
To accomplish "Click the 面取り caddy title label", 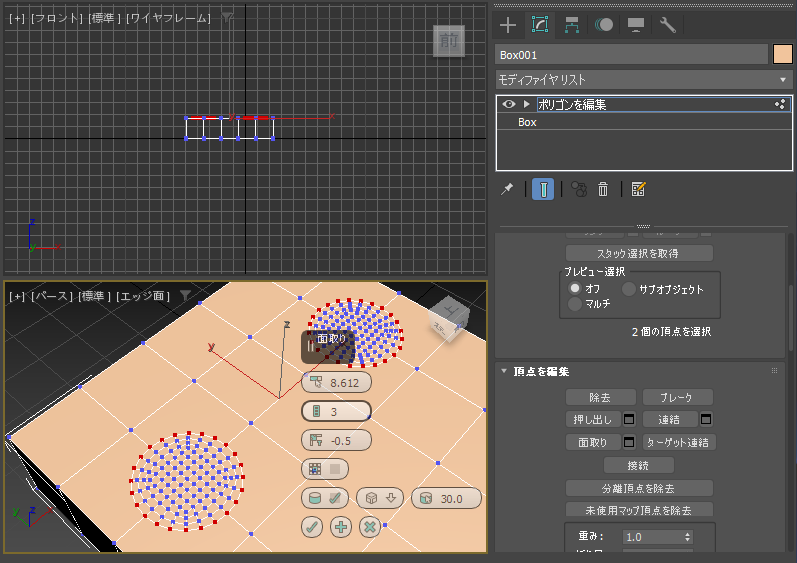I will 331,338.
